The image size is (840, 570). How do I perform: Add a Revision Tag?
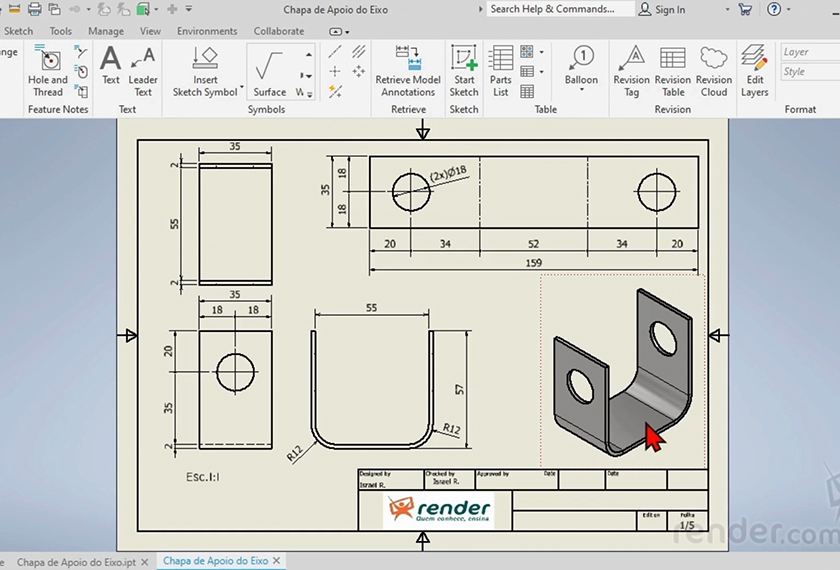pos(631,70)
